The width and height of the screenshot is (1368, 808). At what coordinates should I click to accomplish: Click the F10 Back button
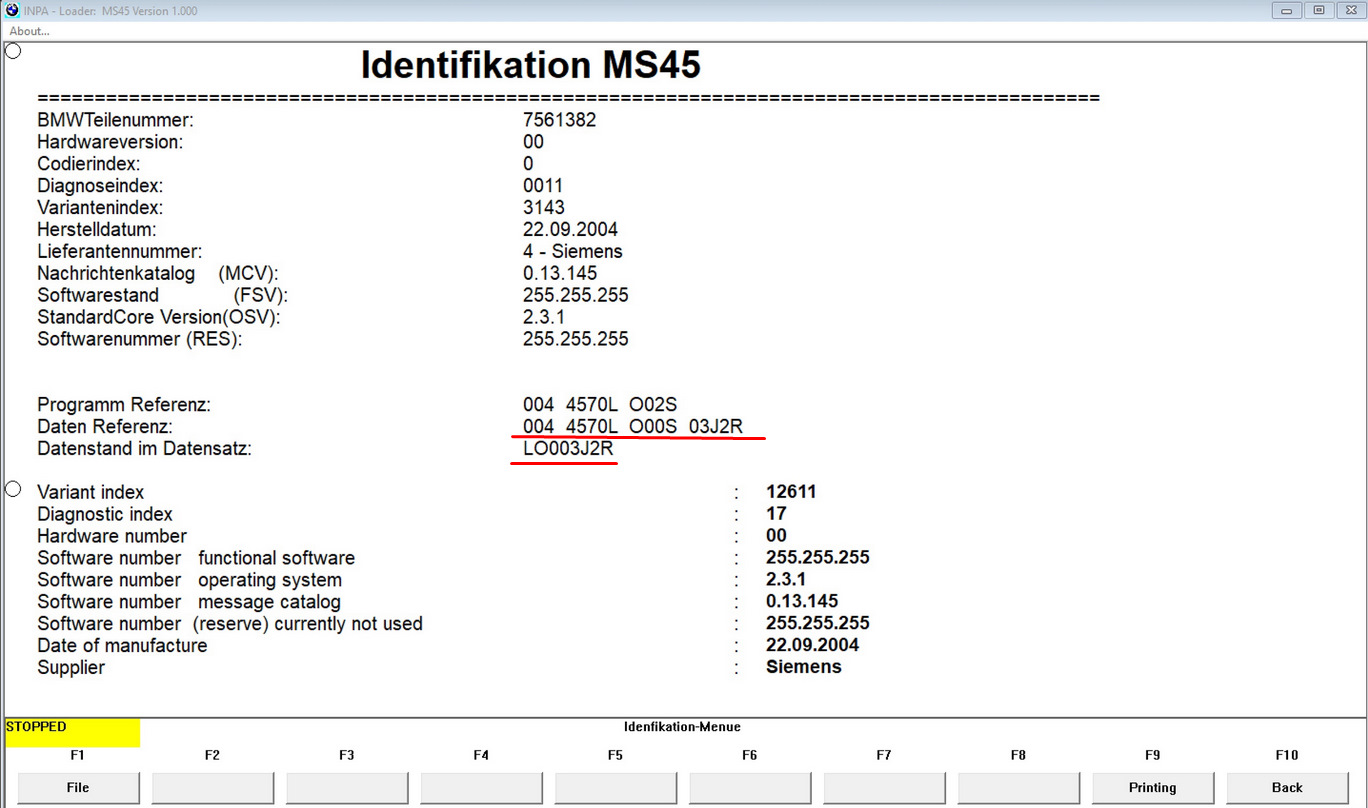pos(1287,788)
